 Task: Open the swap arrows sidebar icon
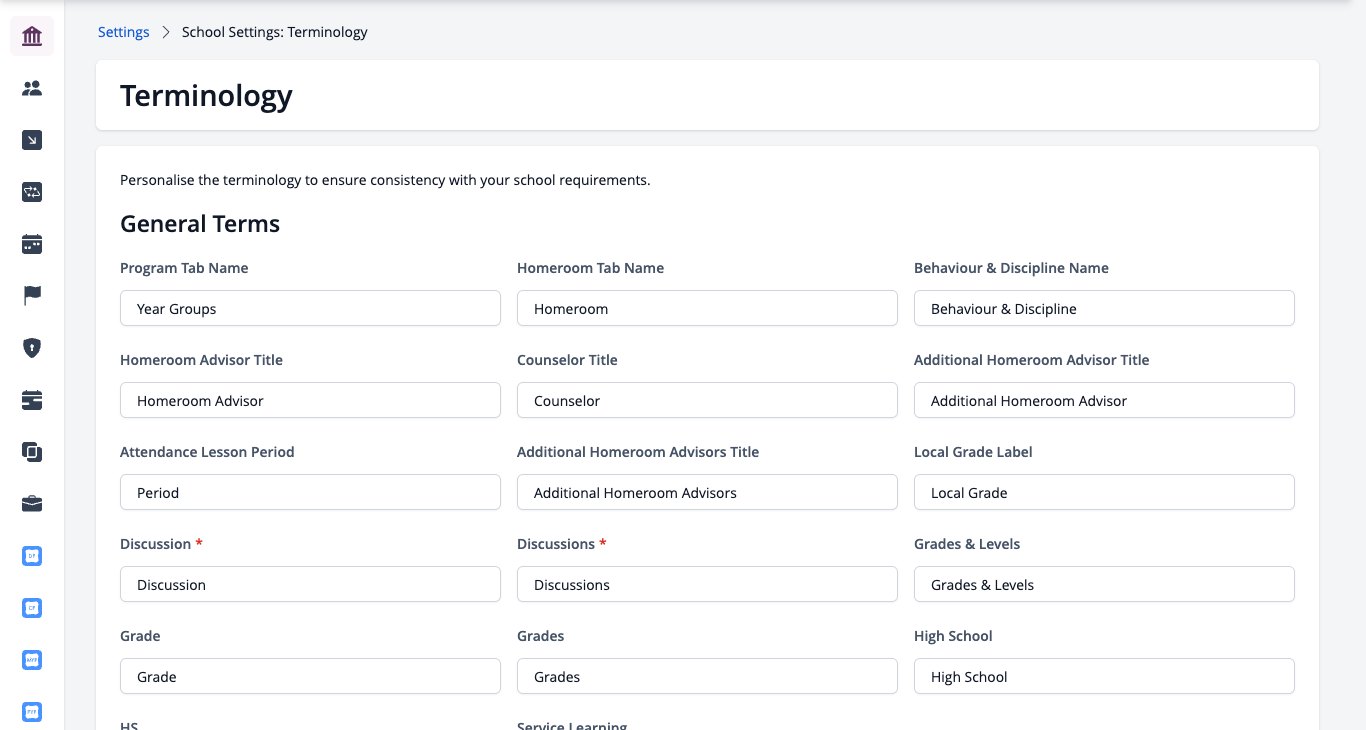(x=32, y=192)
